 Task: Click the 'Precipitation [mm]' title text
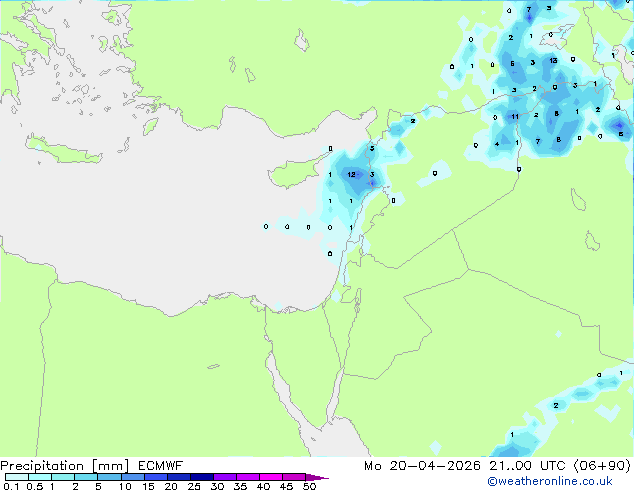pos(64,466)
